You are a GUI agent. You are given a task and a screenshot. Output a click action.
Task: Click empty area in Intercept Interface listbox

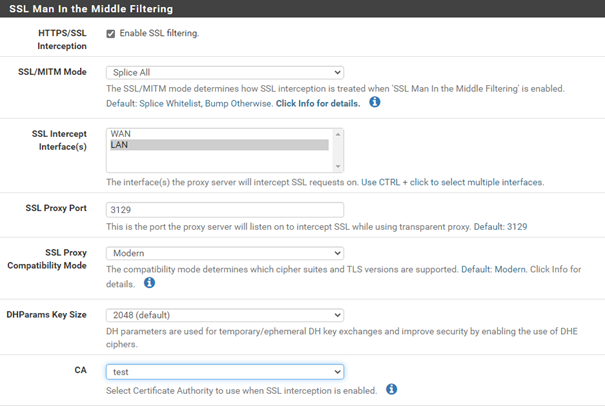click(219, 161)
